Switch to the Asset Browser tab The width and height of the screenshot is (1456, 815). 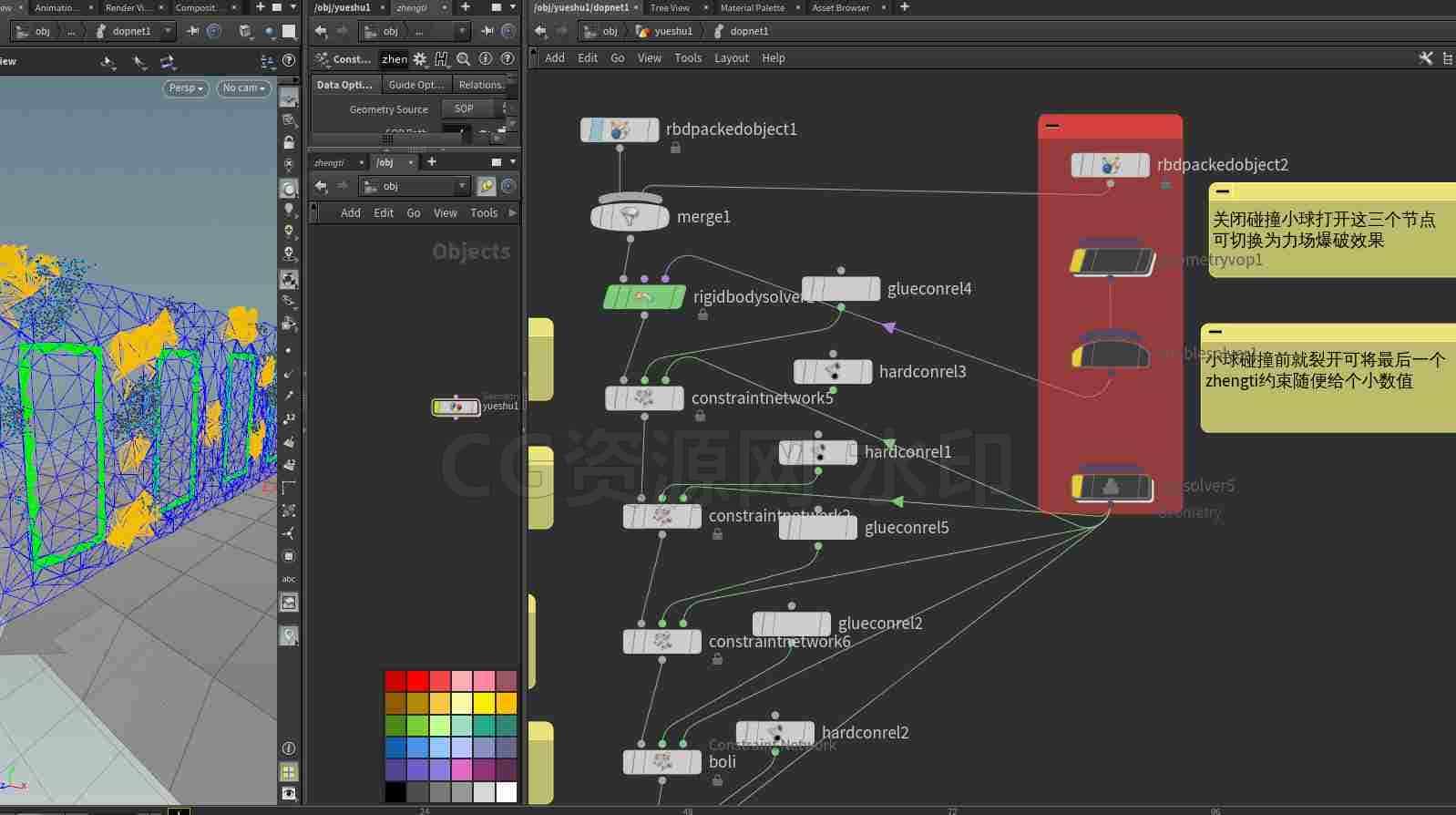point(841,7)
